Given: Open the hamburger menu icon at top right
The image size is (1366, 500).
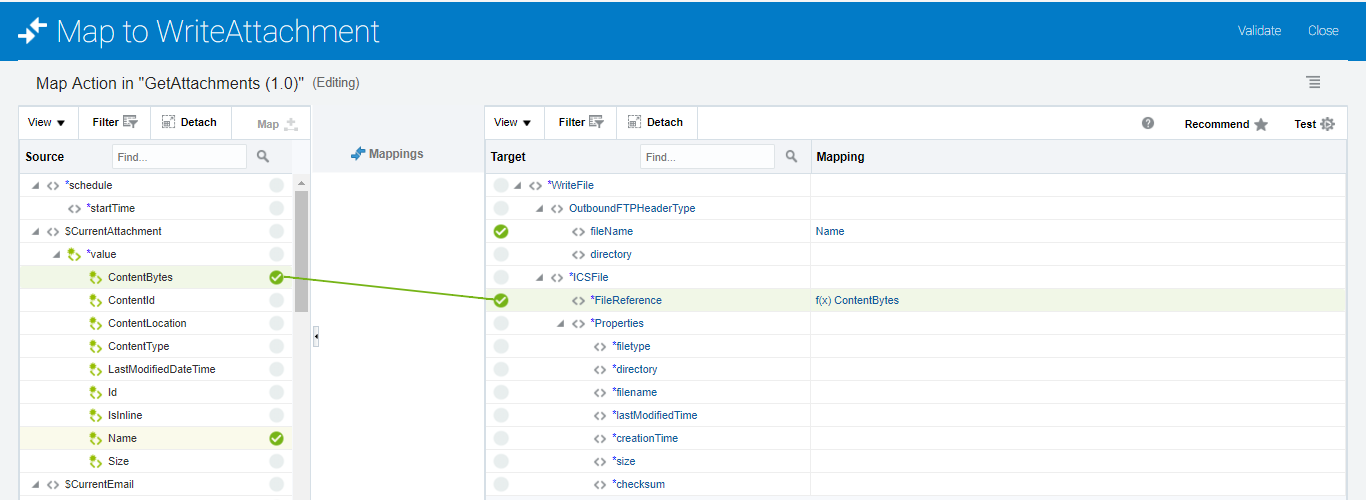Looking at the screenshot, I should click(1313, 82).
